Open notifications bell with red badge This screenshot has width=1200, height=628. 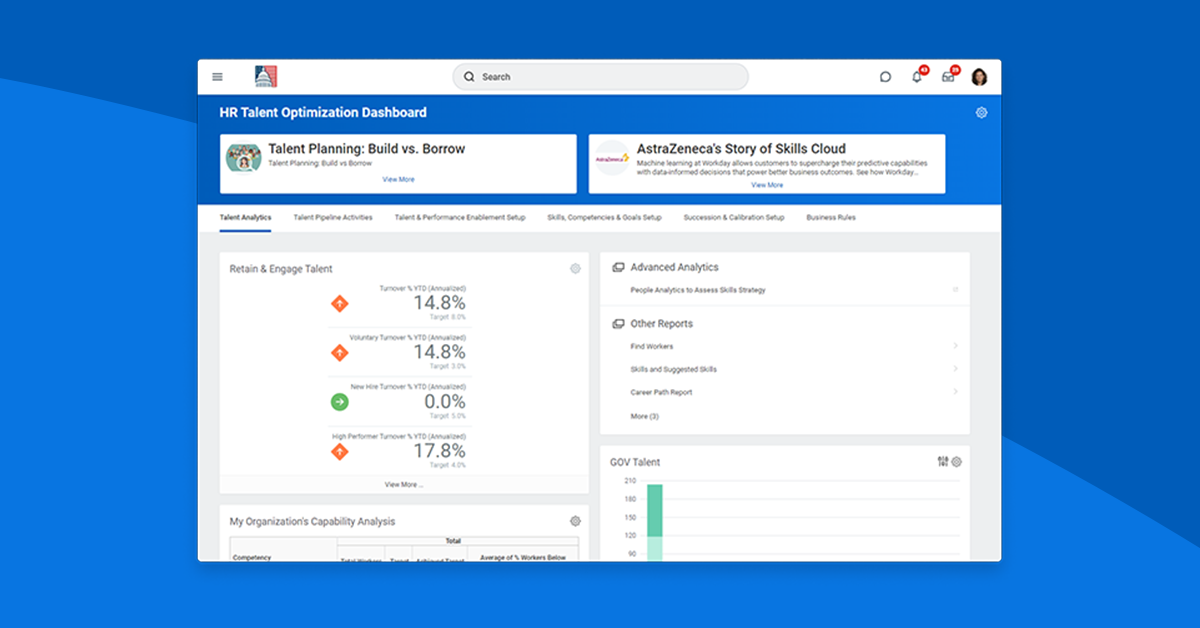tap(916, 76)
